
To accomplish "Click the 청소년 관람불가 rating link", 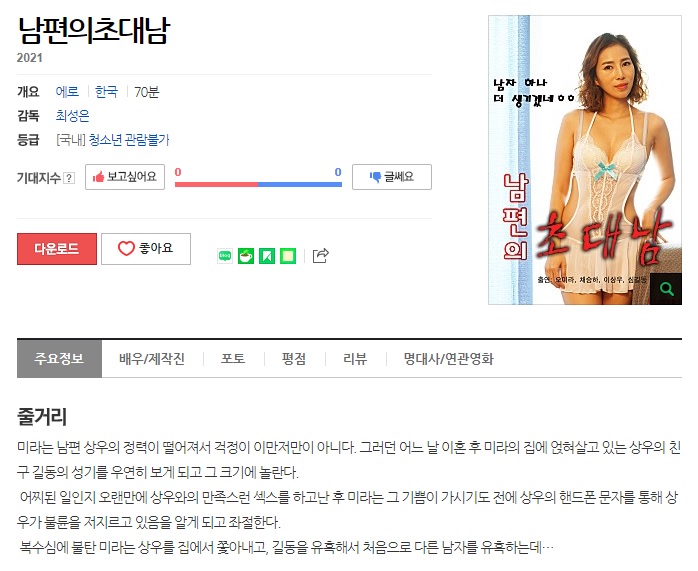I will click(129, 140).
